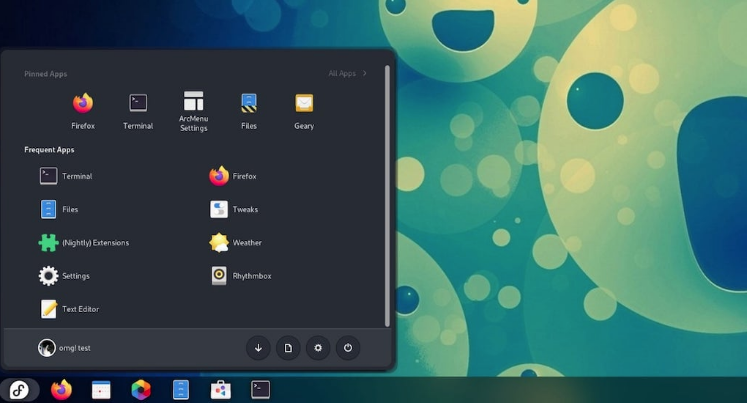Click the omg! test user profile
The image size is (749, 406).
coord(64,348)
